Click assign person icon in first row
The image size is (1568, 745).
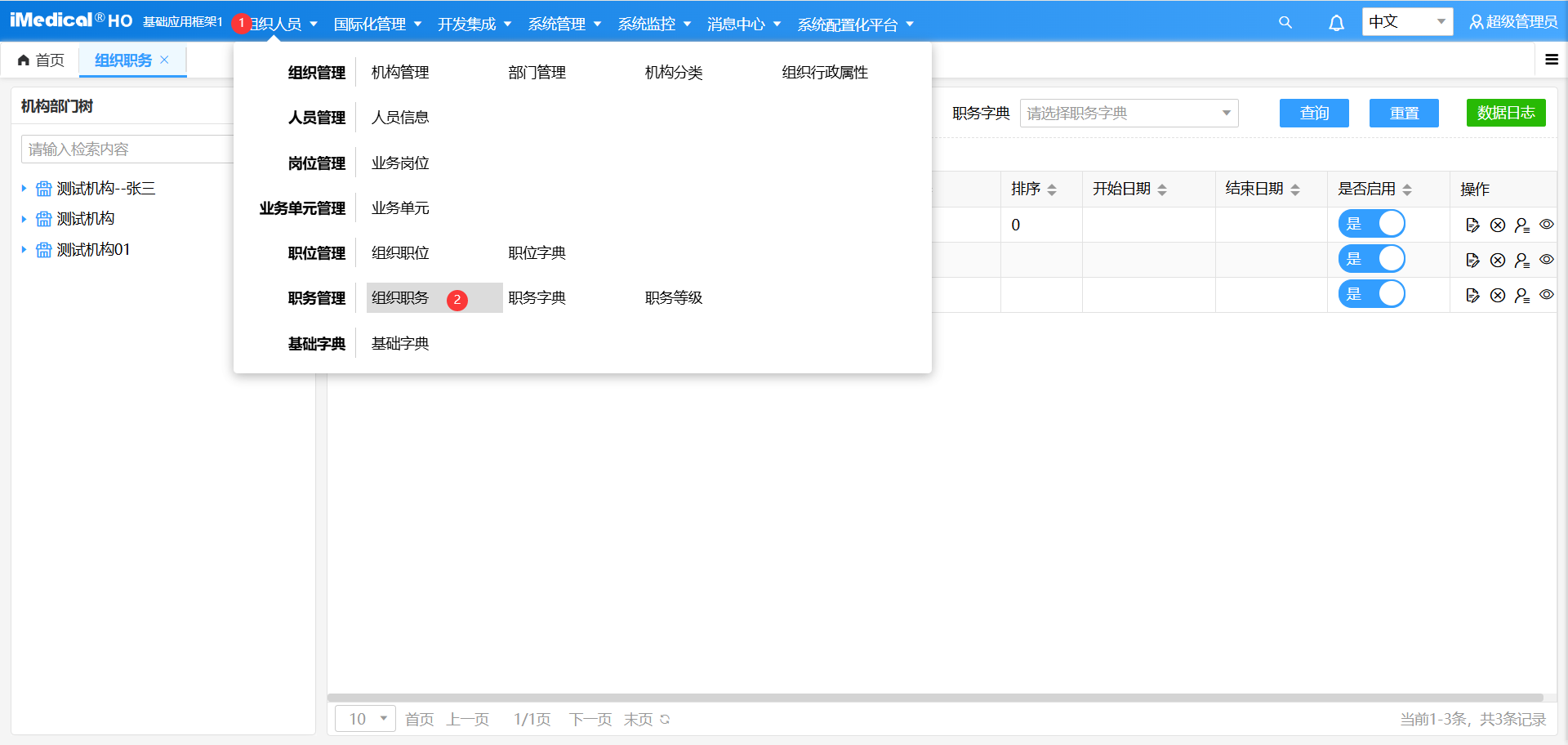1521,225
